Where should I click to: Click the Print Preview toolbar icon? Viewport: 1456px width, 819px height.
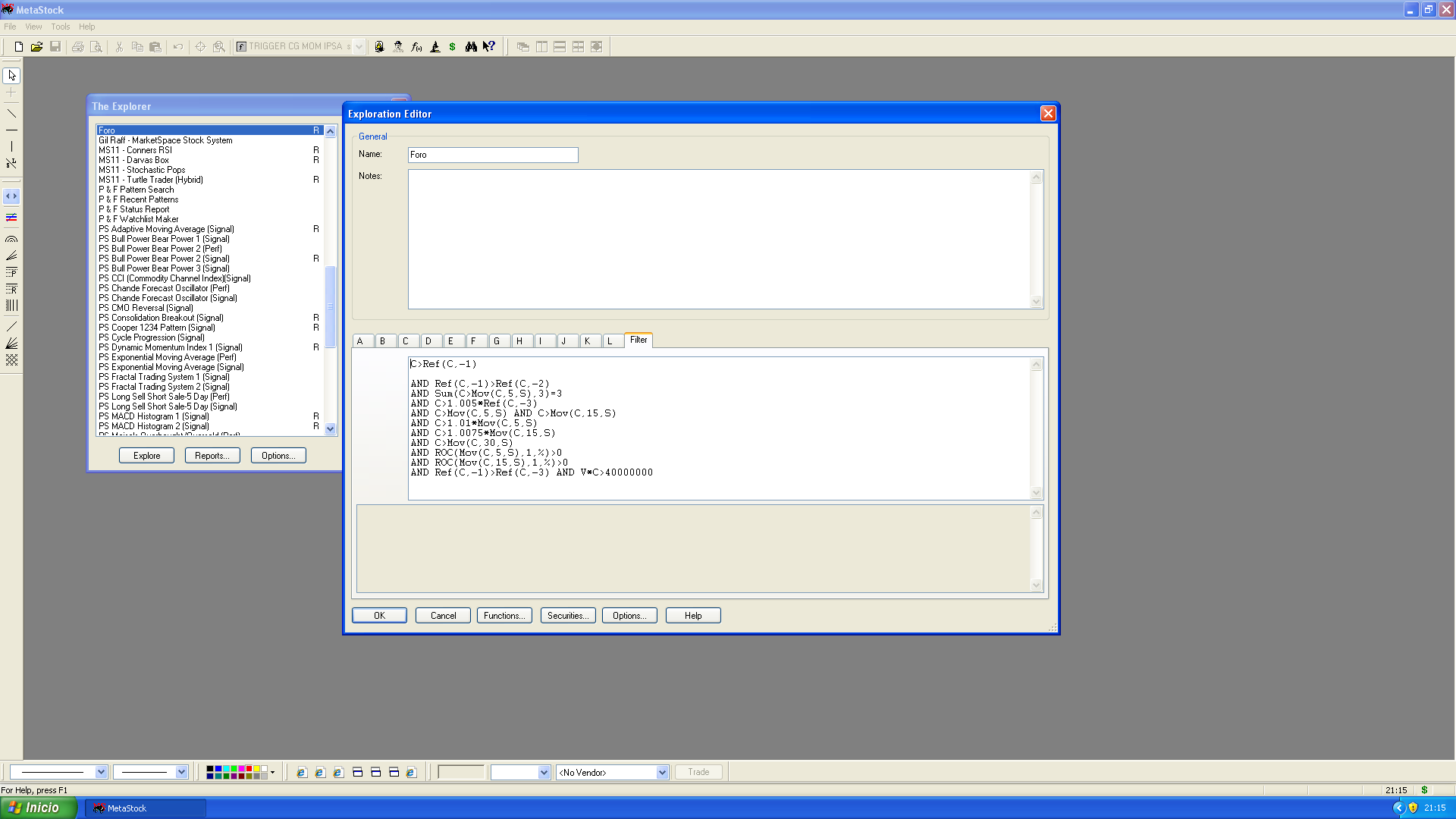coord(96,47)
